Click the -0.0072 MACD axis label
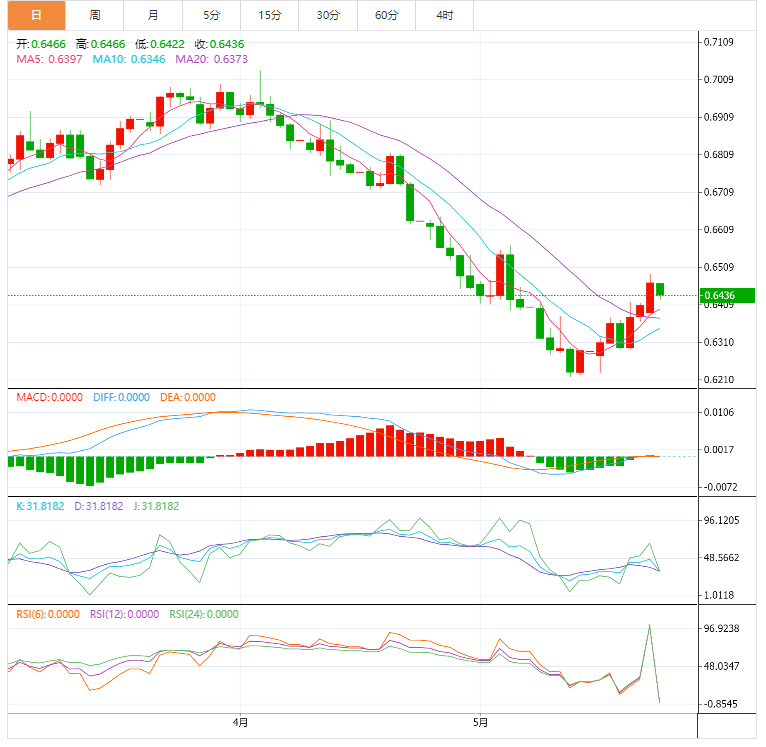This screenshot has height=747, width=766. [x=721, y=487]
